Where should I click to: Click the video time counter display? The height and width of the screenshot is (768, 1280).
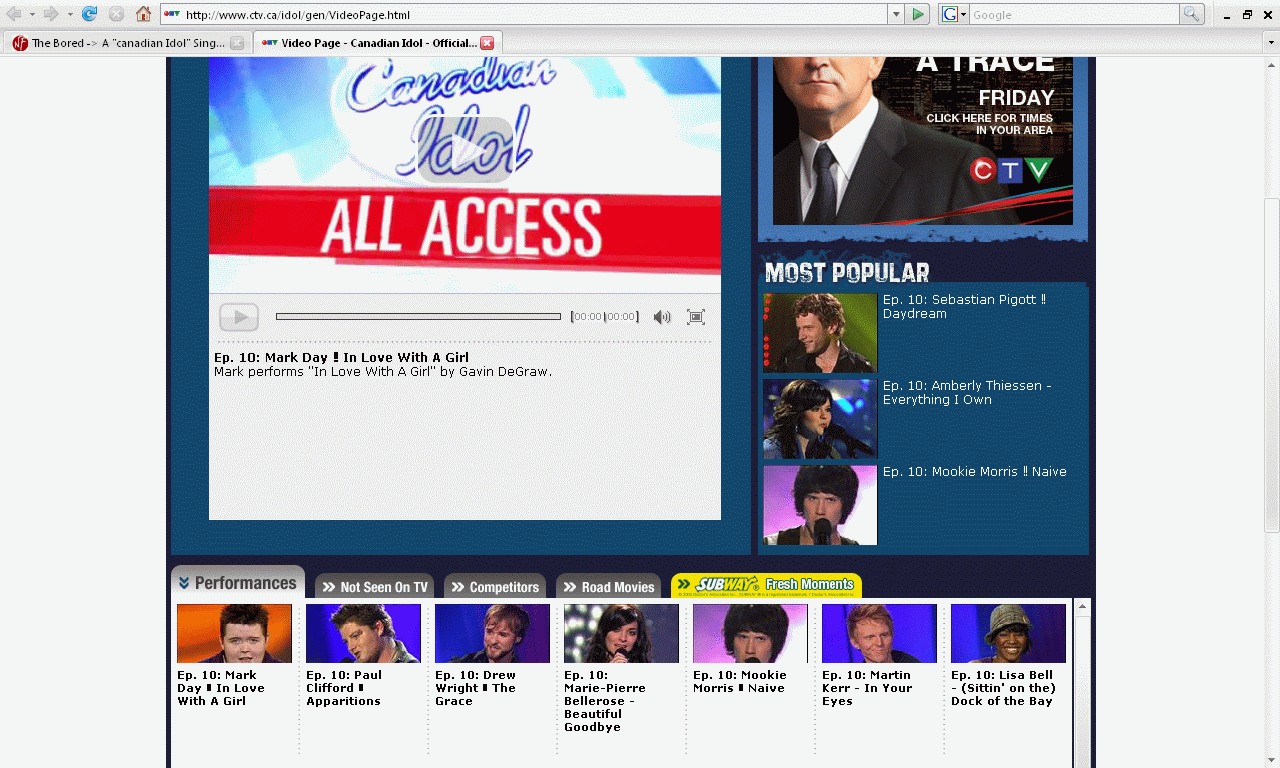pos(604,317)
